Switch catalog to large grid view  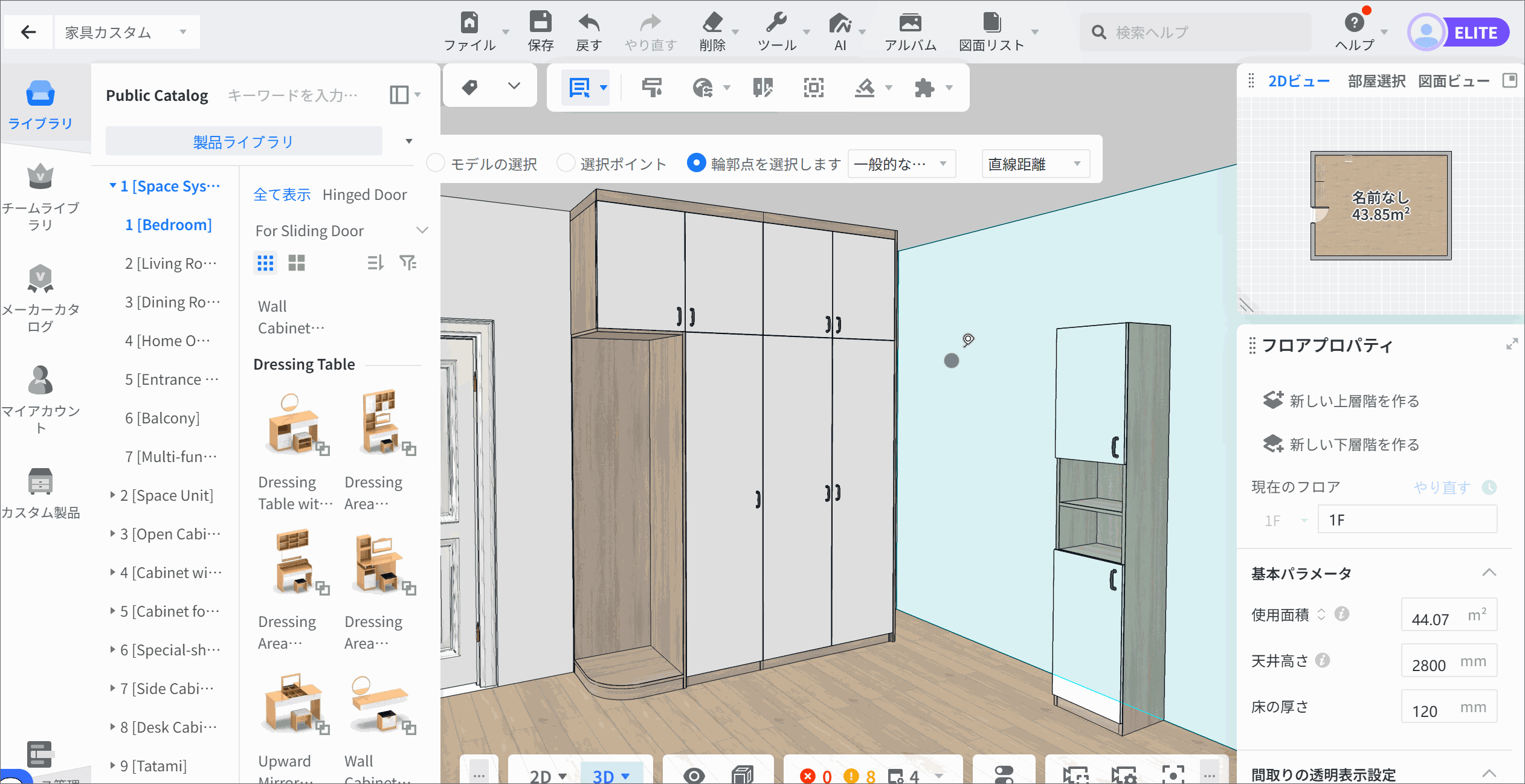click(297, 263)
